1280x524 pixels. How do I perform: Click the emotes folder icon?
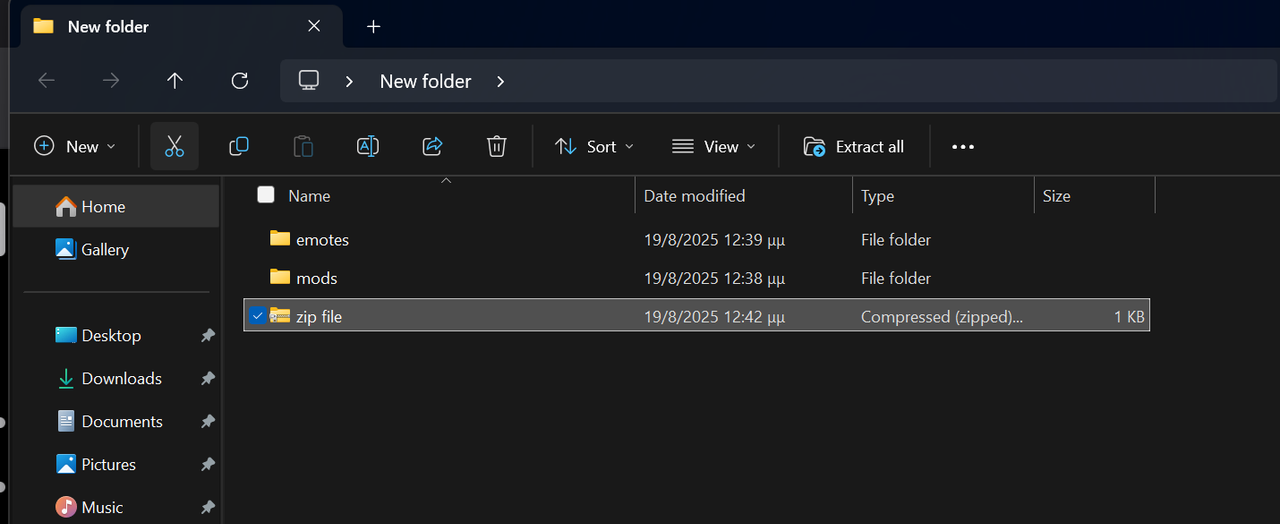(280, 239)
